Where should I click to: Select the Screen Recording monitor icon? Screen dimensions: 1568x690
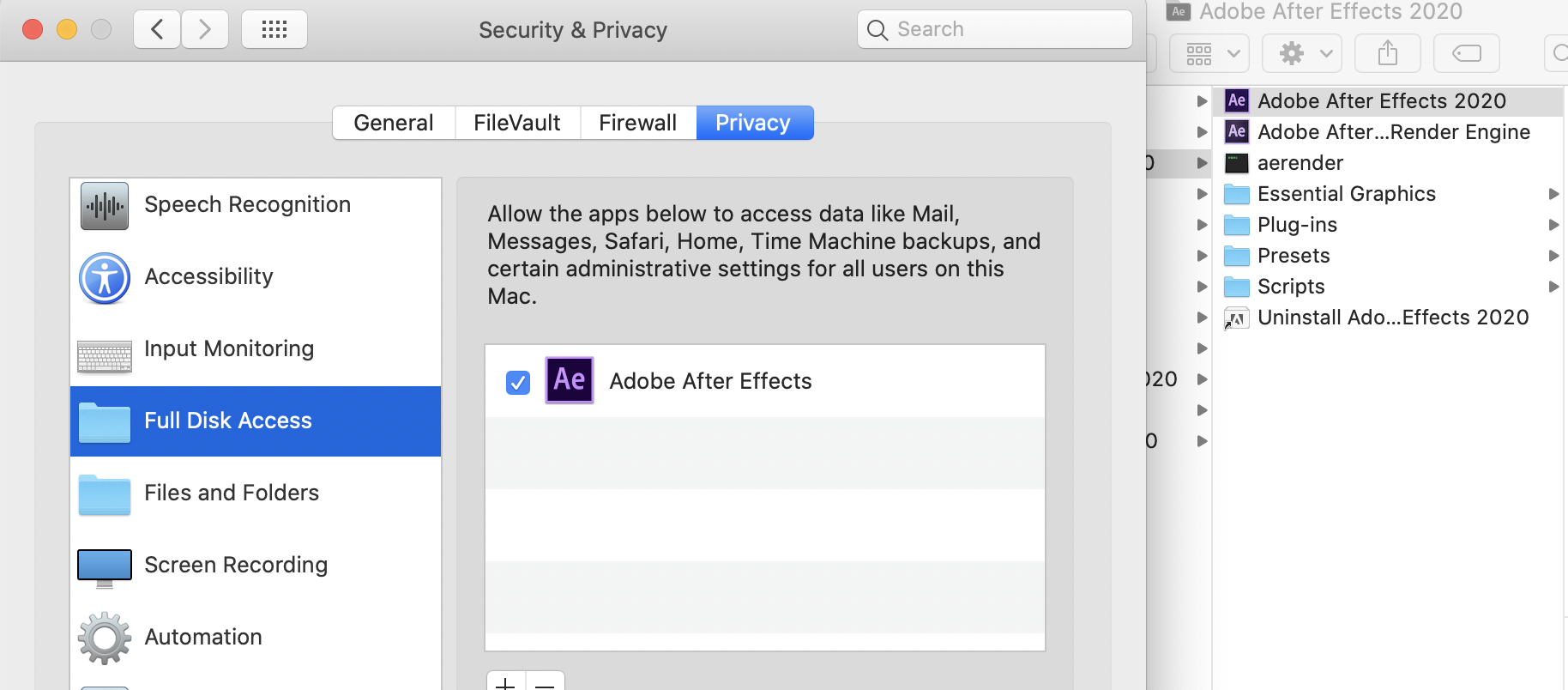pos(103,566)
